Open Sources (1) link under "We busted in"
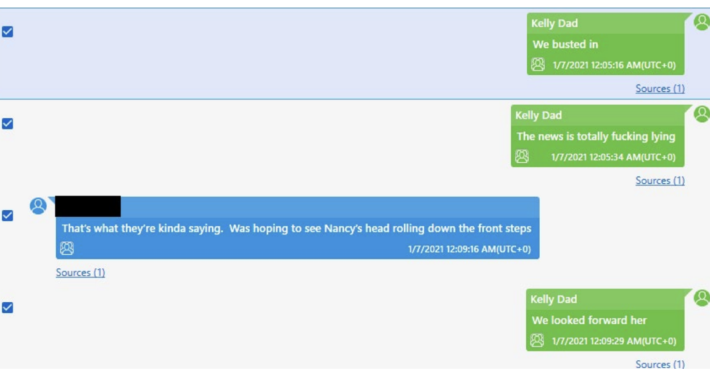Screen dimensions: 710x375 [x=660, y=88]
